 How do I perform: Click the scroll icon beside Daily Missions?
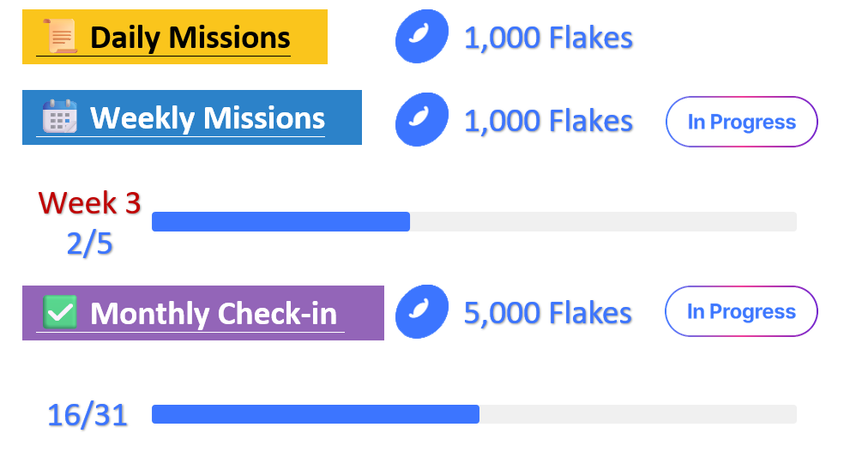(x=61, y=38)
